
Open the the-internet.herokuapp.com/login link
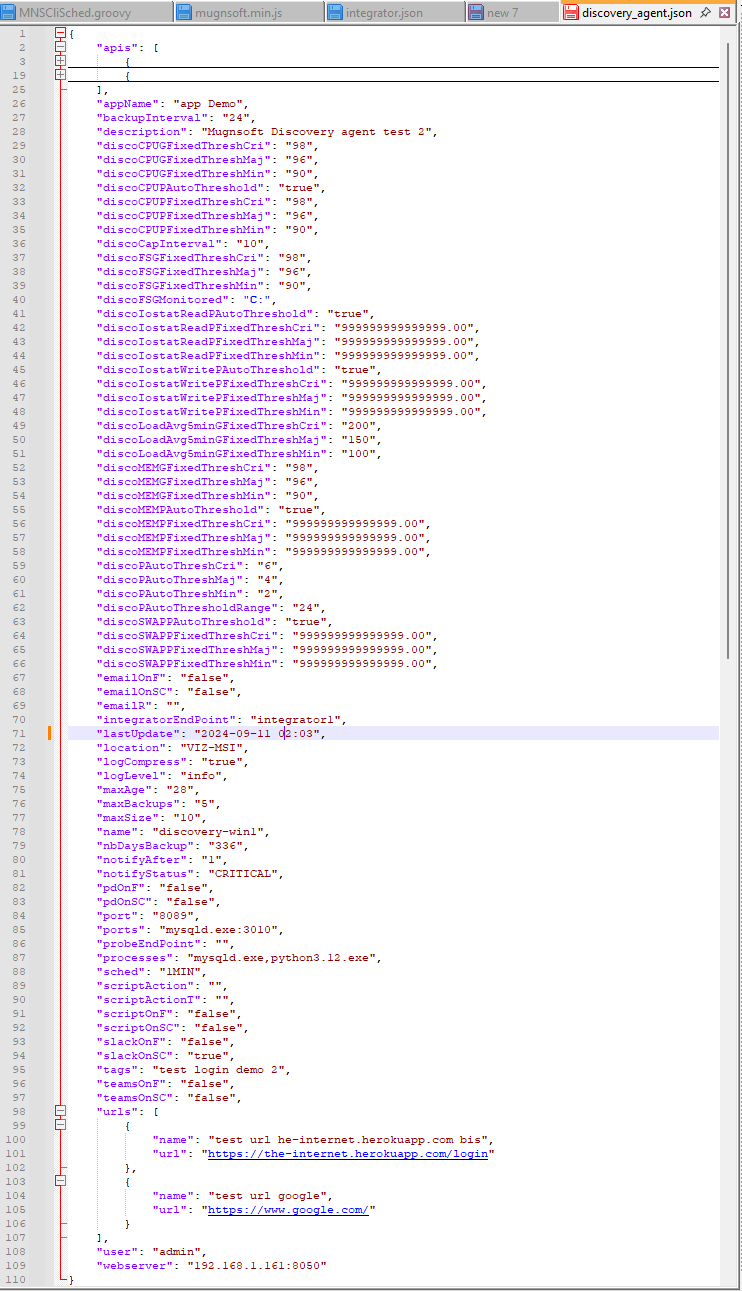(x=348, y=1153)
